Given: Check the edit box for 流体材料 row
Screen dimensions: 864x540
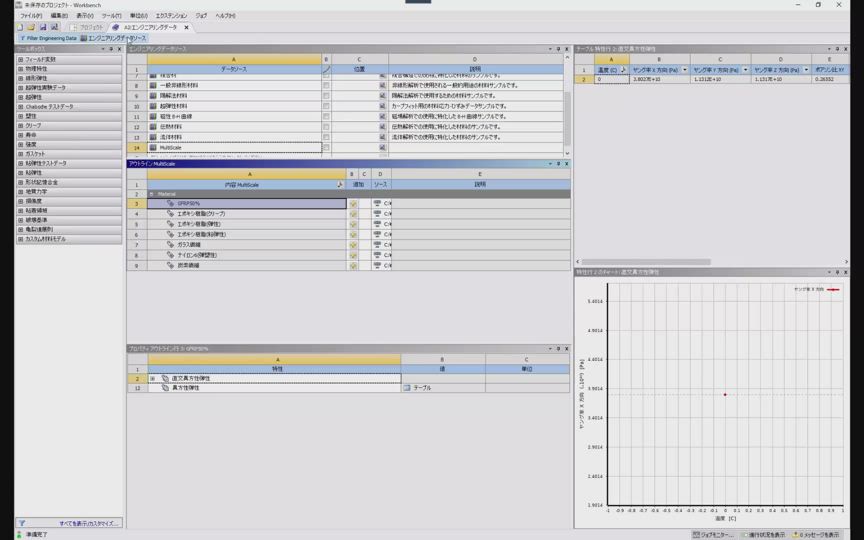Looking at the screenshot, I should (326, 137).
